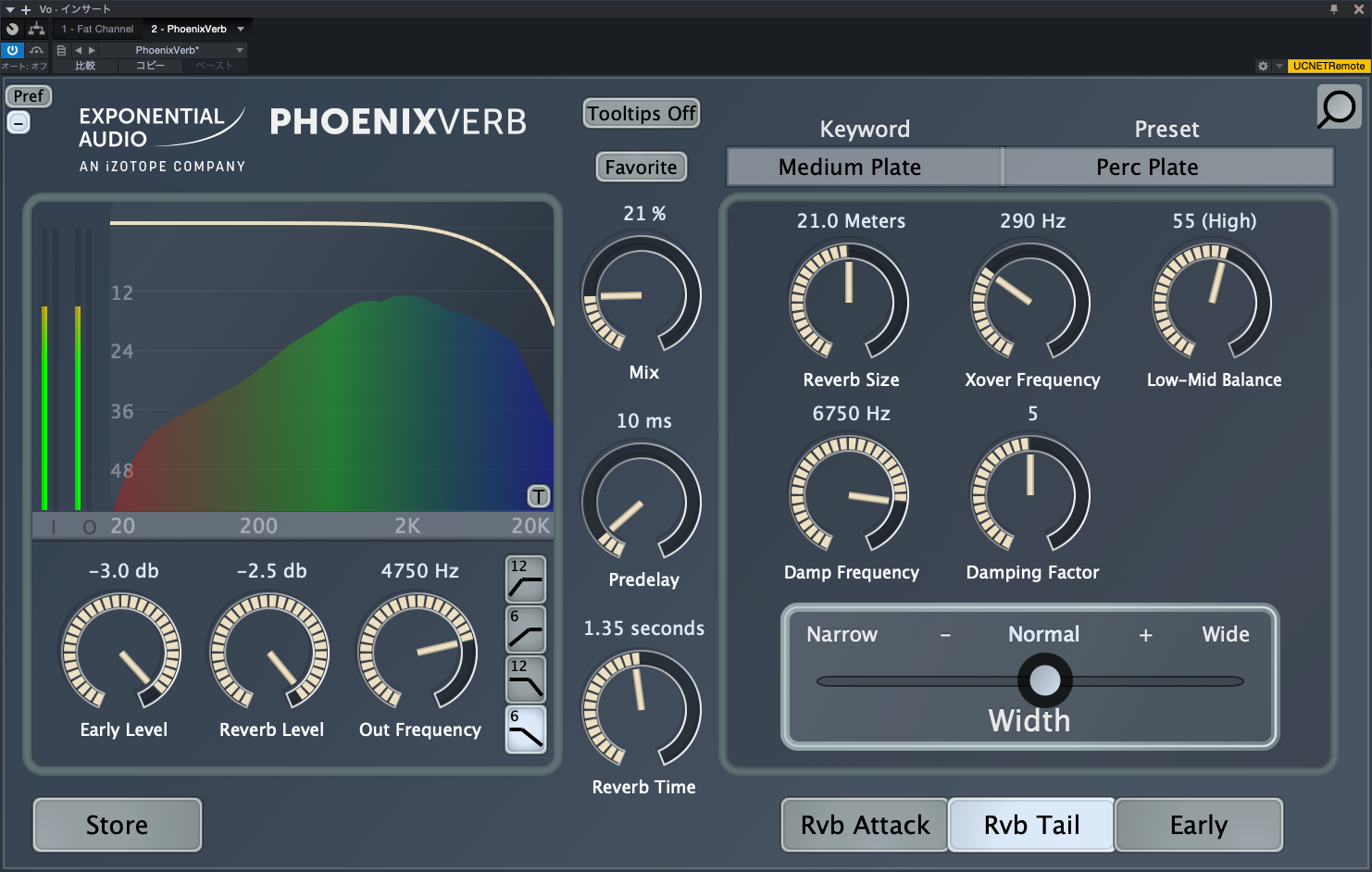Click the Early Level knob
Image resolution: width=1372 pixels, height=872 pixels.
(121, 653)
